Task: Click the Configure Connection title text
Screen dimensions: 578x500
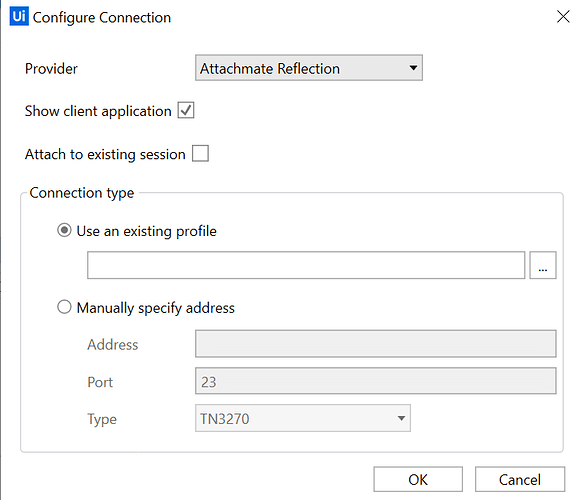Action: [102, 17]
